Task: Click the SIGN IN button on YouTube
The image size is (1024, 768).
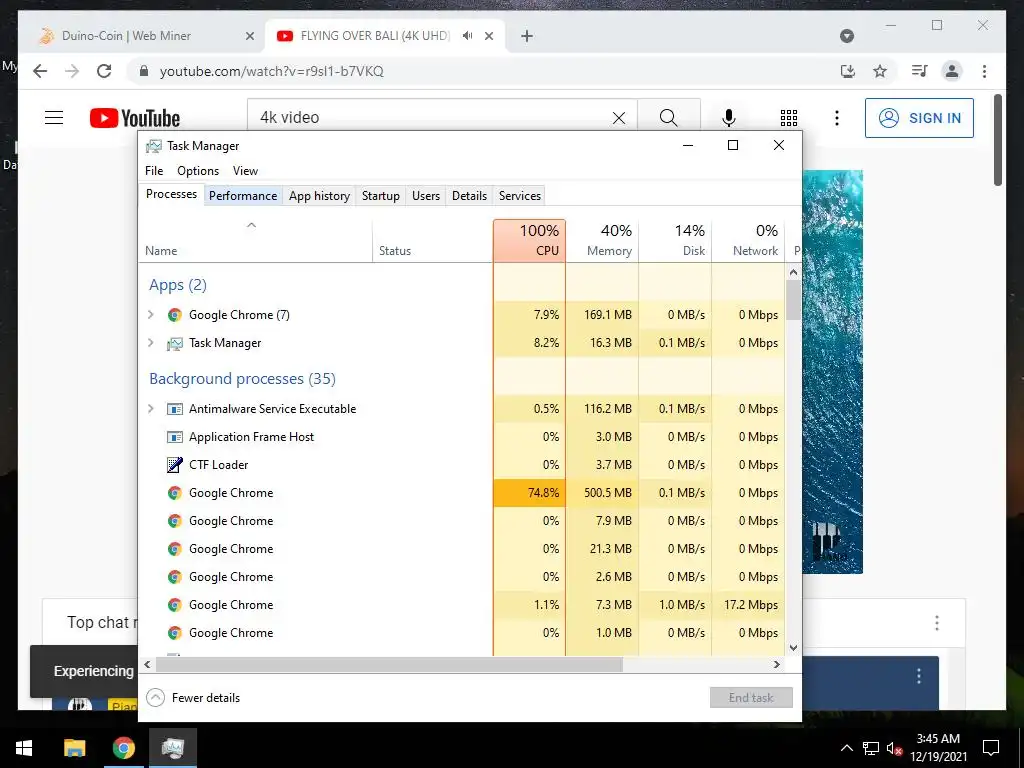Action: [x=920, y=118]
